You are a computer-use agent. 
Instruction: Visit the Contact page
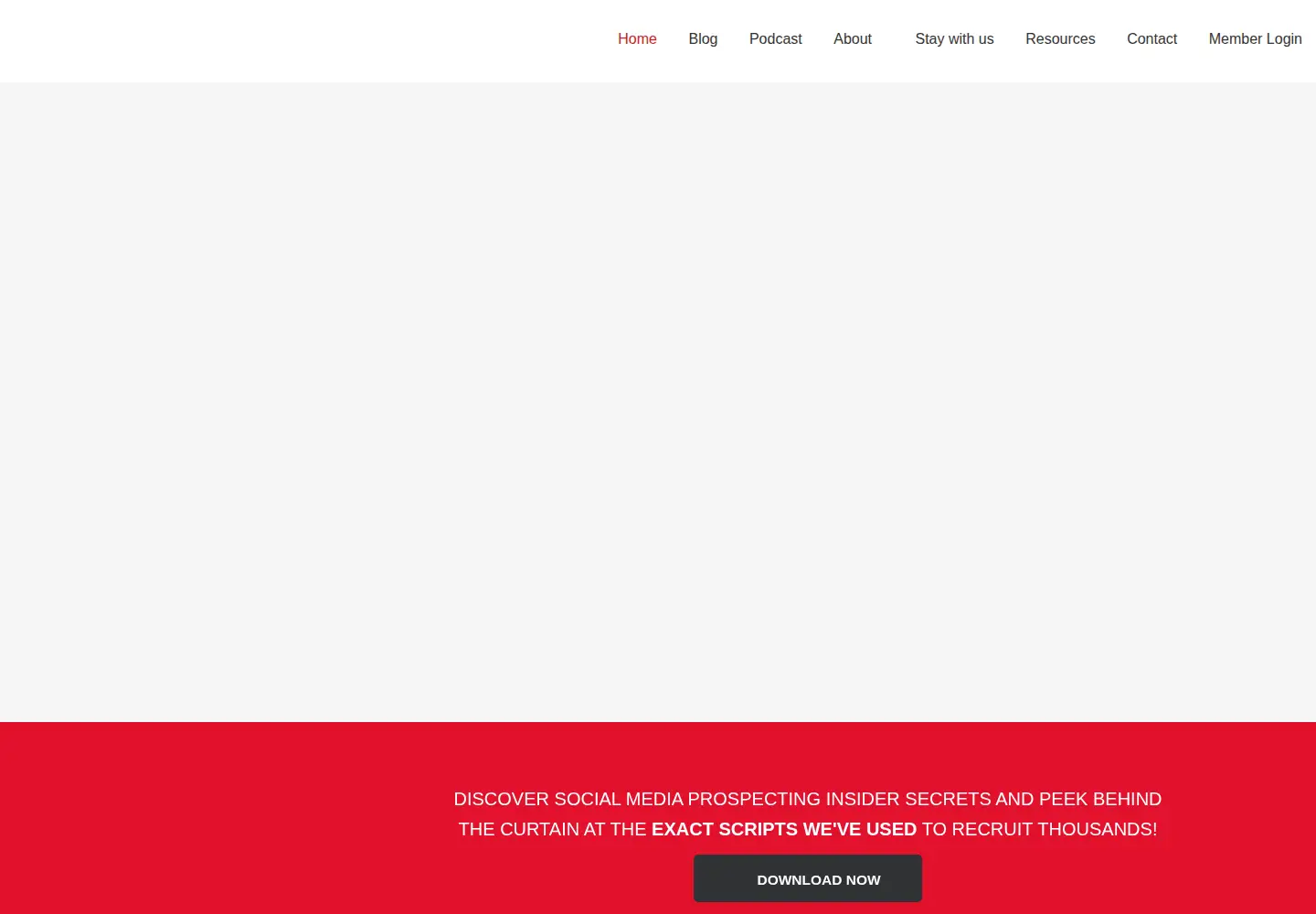(1151, 39)
